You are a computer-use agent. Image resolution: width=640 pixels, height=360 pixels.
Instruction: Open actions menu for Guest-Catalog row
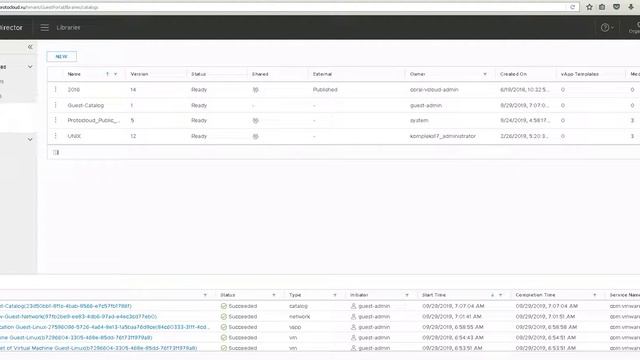click(56, 105)
